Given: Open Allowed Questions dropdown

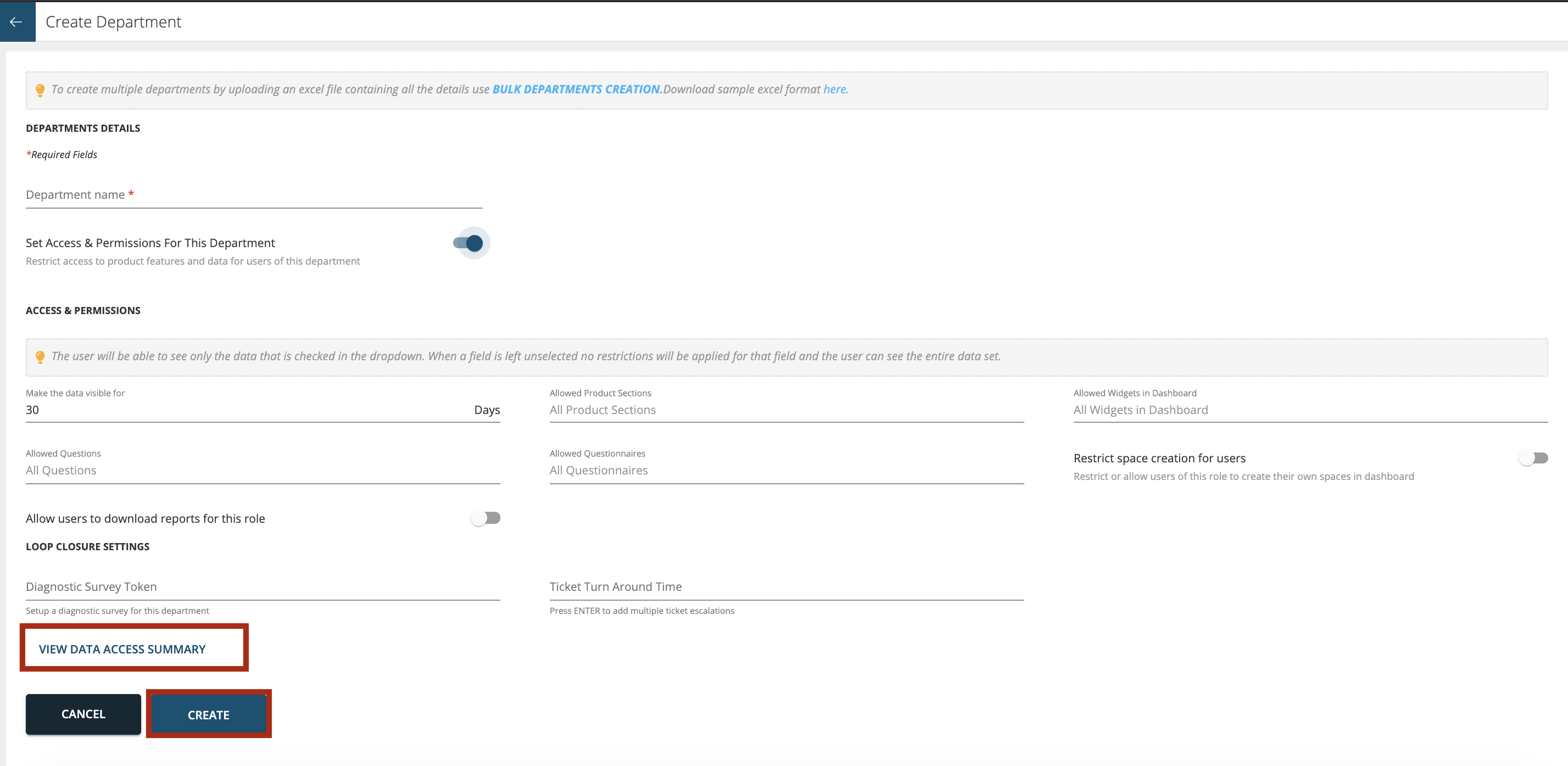Looking at the screenshot, I should pos(263,471).
